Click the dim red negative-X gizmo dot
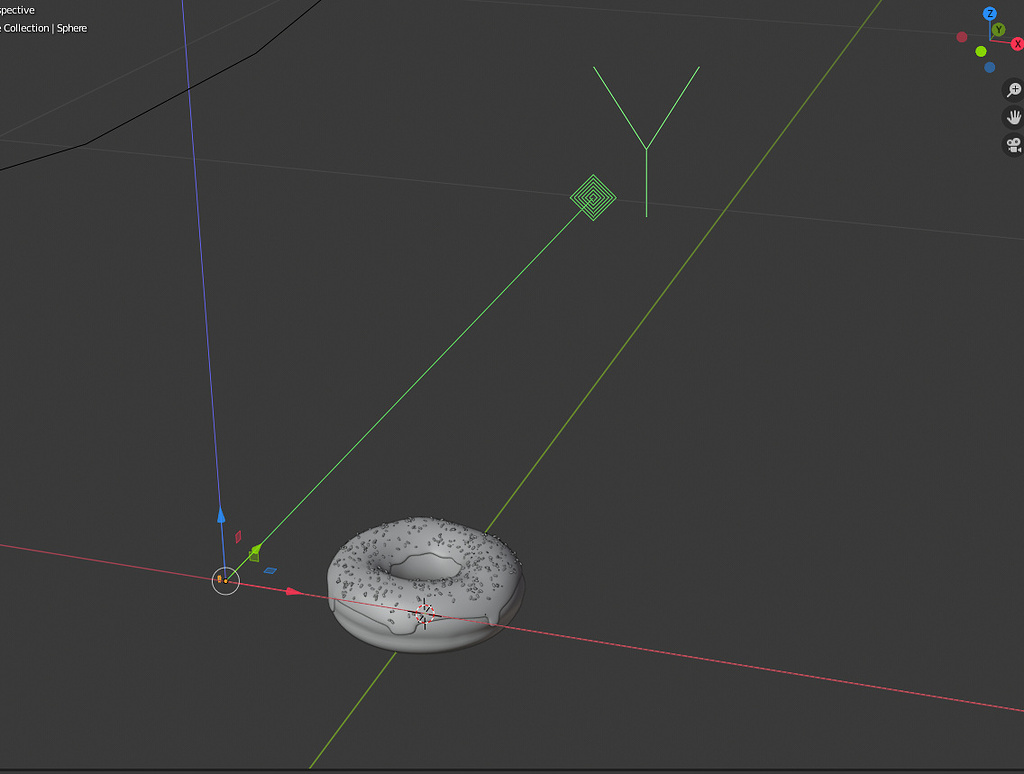The image size is (1024, 774). pyautogui.click(x=962, y=37)
